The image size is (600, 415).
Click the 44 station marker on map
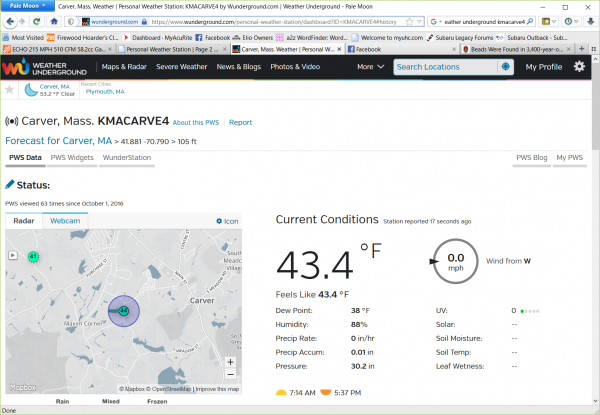[x=123, y=311]
